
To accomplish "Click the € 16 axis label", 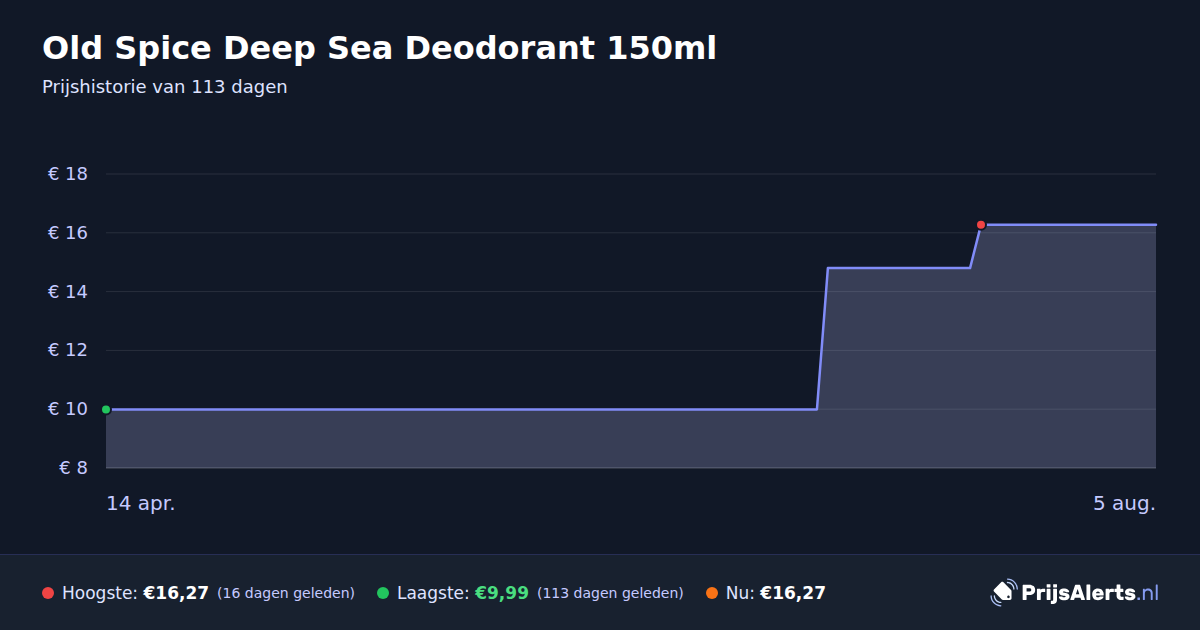I will click(68, 233).
